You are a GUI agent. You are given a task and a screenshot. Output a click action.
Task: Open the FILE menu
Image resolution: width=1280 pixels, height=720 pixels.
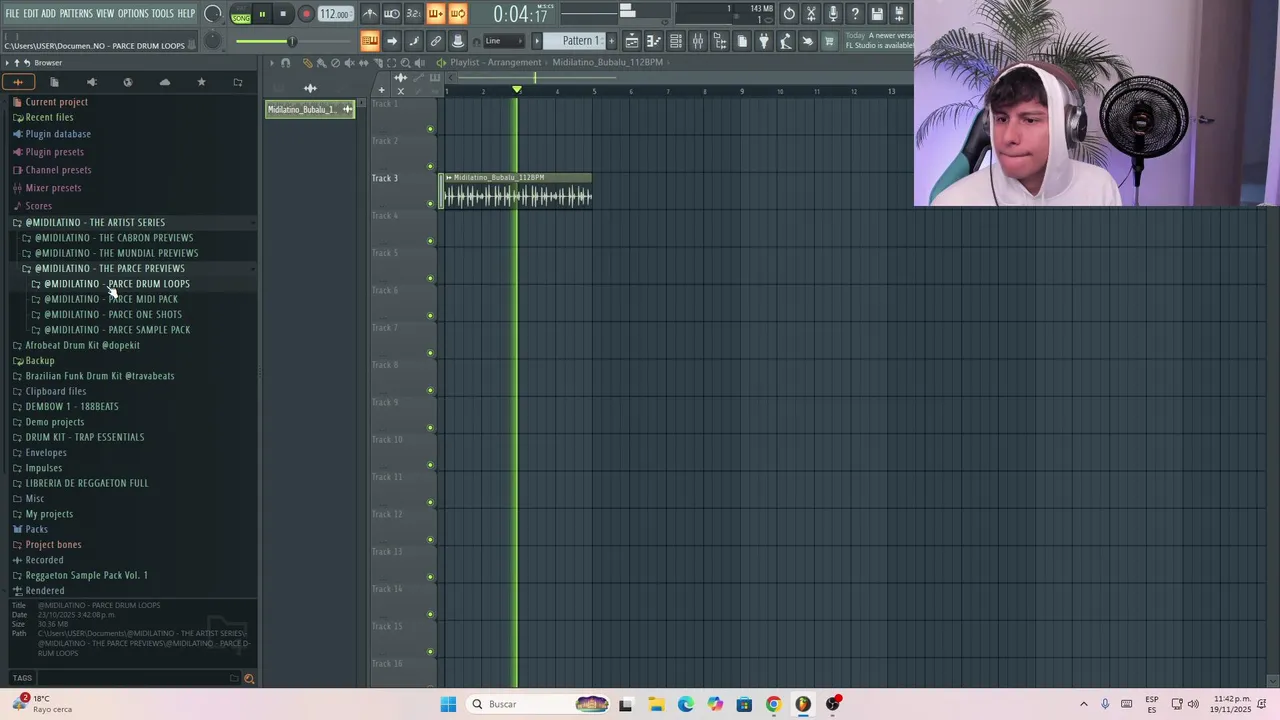coord(13,13)
